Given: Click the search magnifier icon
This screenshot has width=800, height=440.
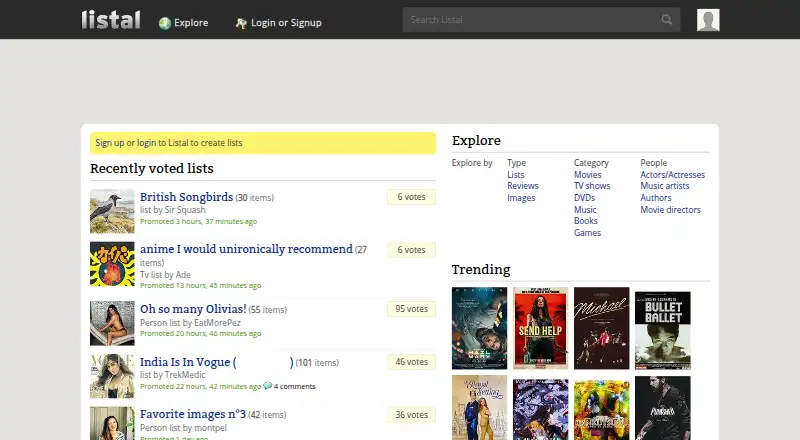Looking at the screenshot, I should click(666, 19).
